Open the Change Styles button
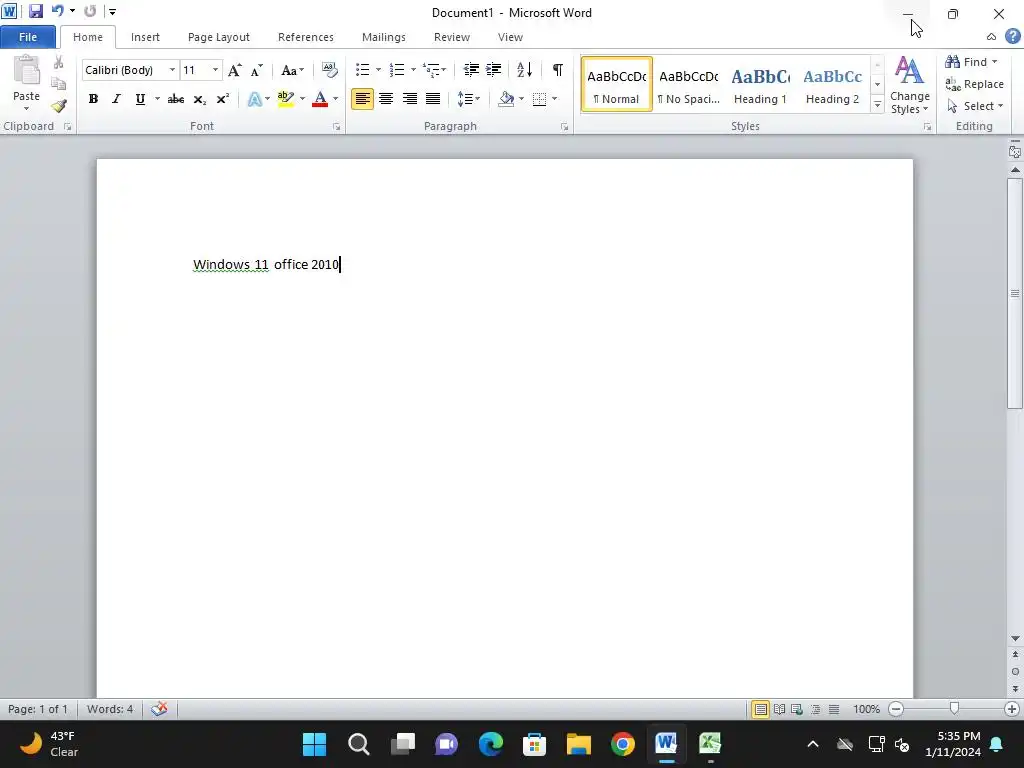 pyautogui.click(x=910, y=85)
